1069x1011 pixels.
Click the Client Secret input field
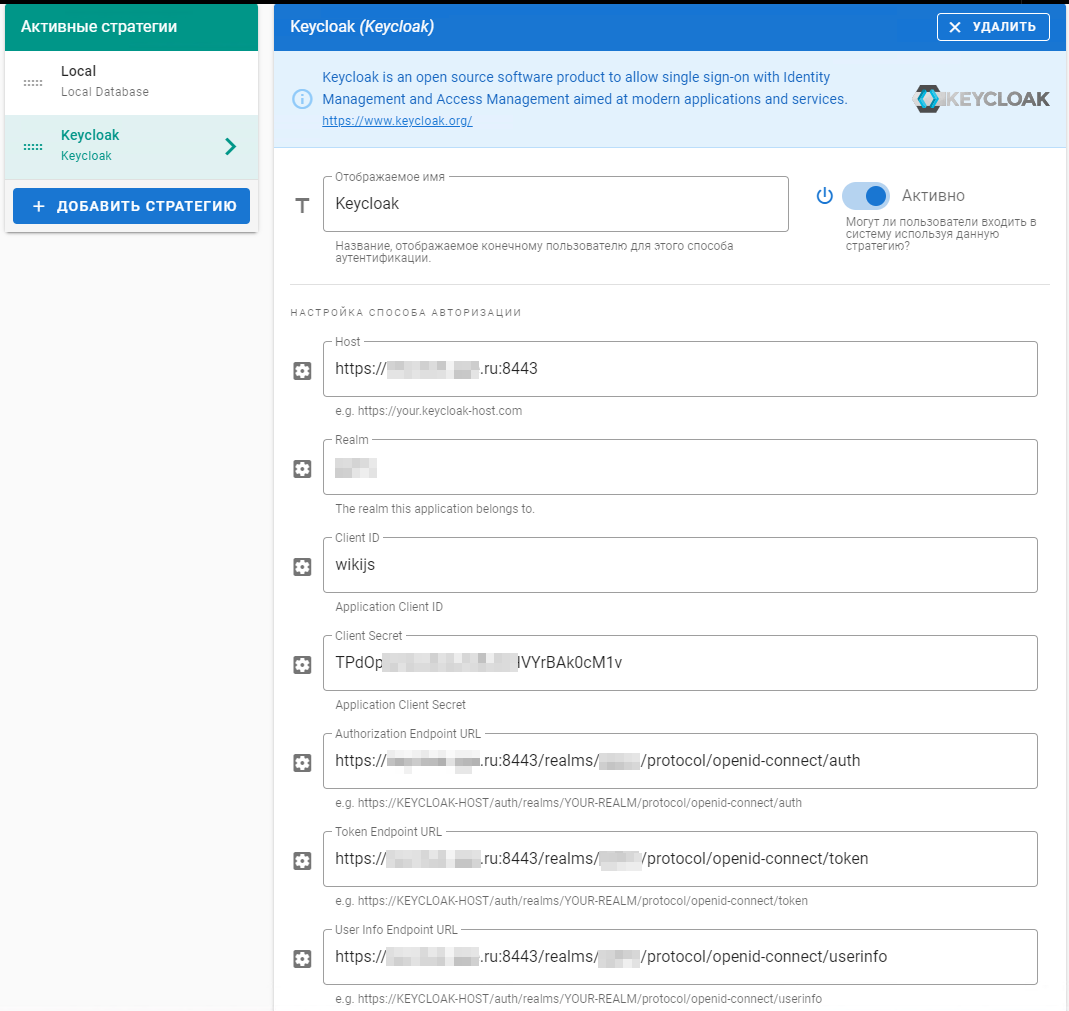(x=680, y=663)
